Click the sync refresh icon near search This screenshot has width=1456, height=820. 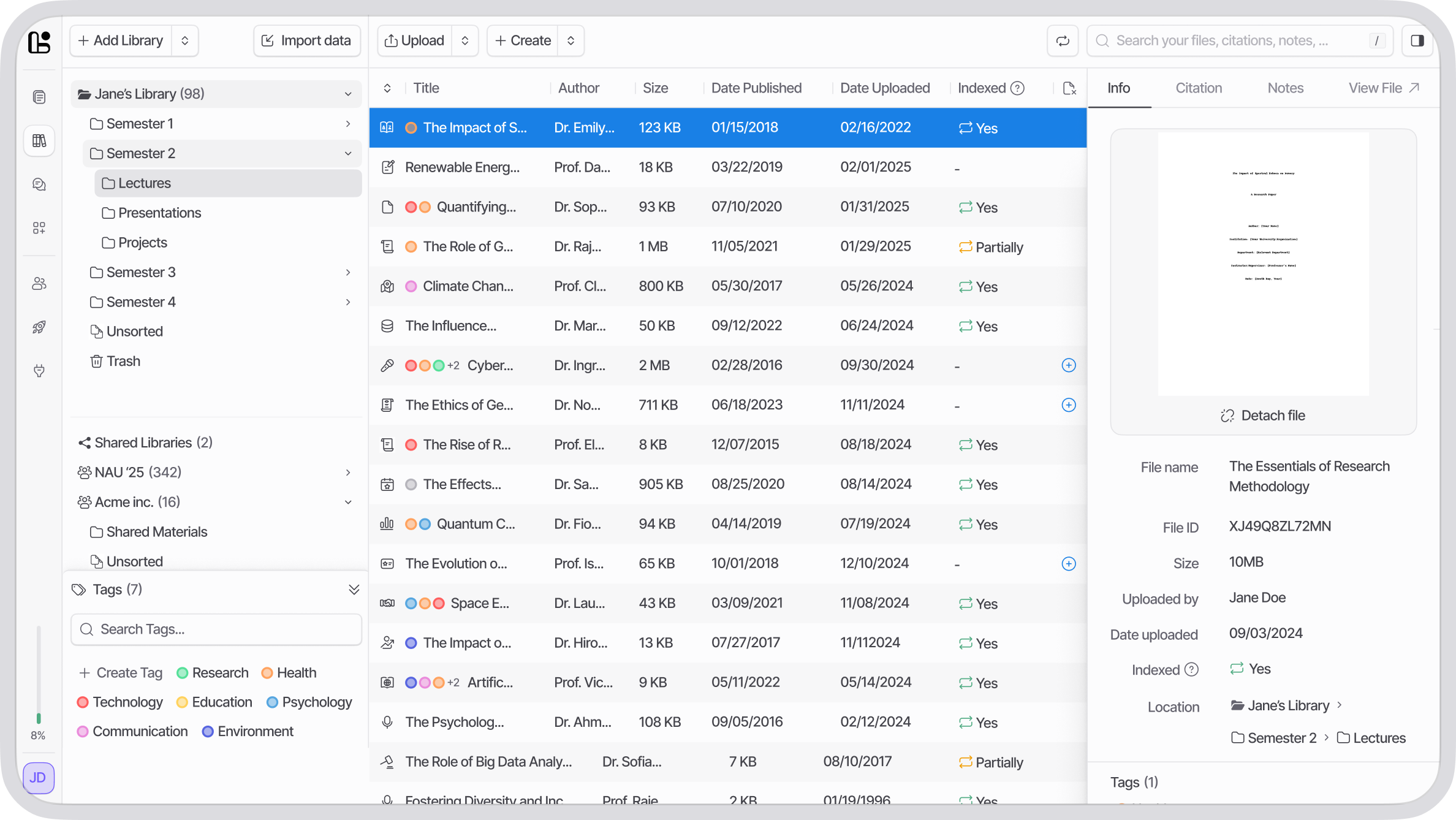(1063, 40)
